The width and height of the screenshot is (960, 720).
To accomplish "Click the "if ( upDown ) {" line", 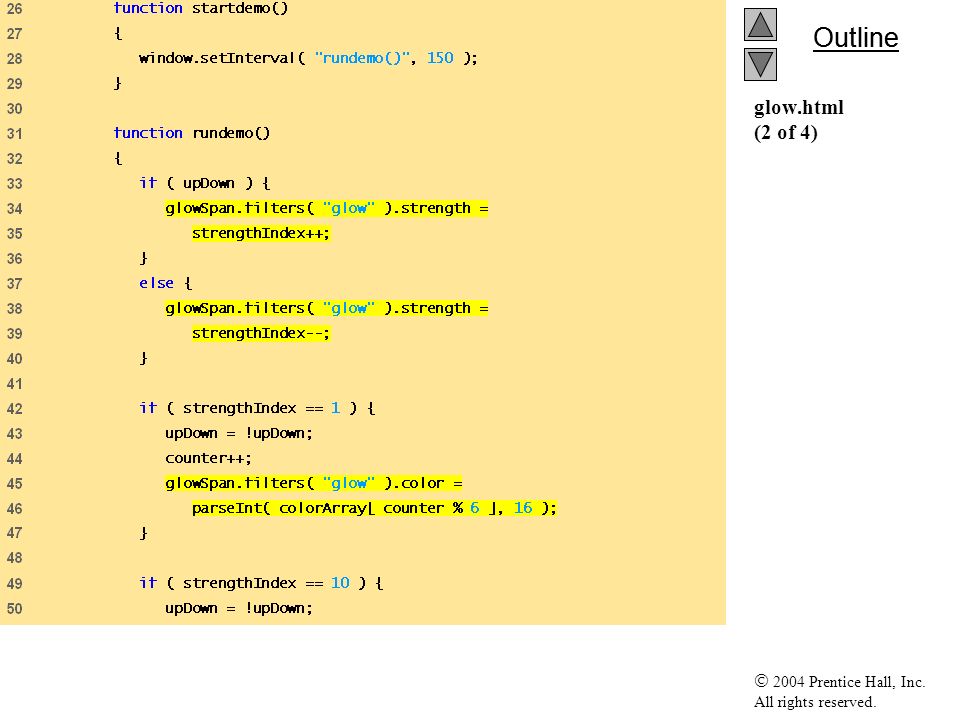I will click(204, 183).
